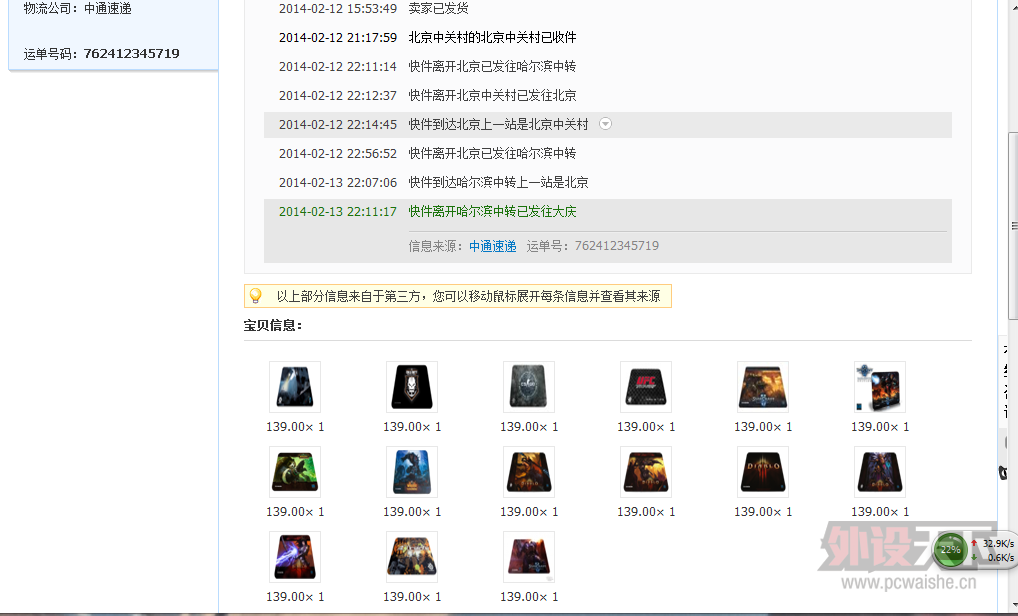Click the 物流公司：中通速递 label
This screenshot has width=1018, height=616.
coord(77,8)
